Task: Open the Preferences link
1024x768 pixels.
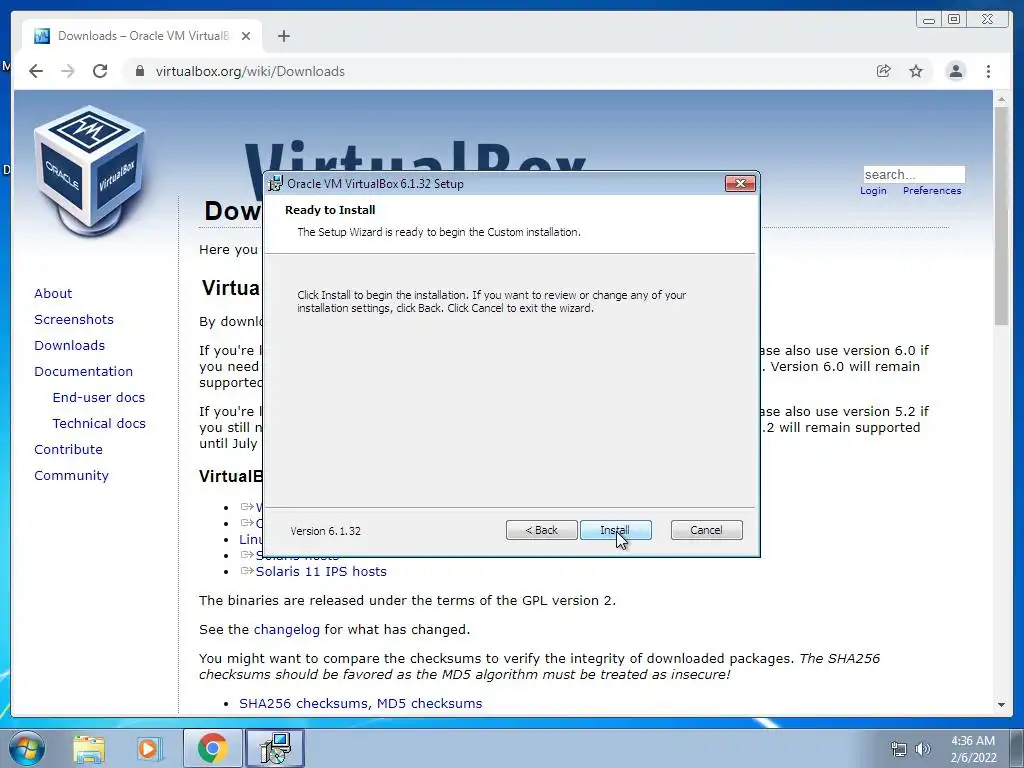Action: coord(932,191)
